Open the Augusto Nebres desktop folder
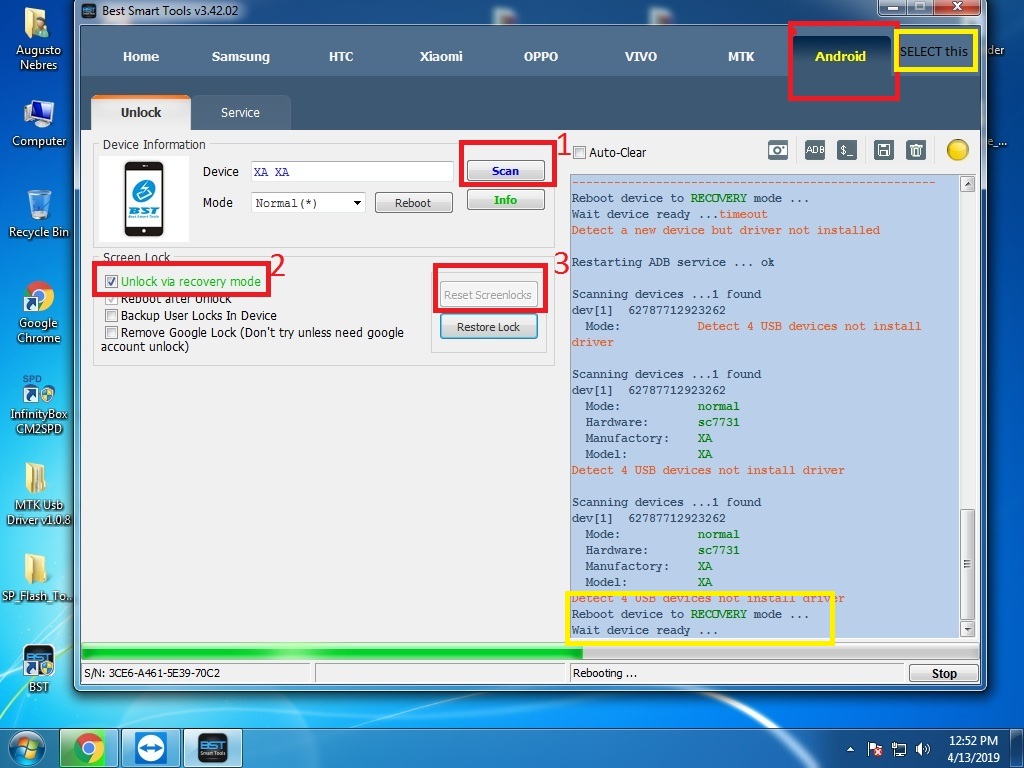 (x=38, y=39)
